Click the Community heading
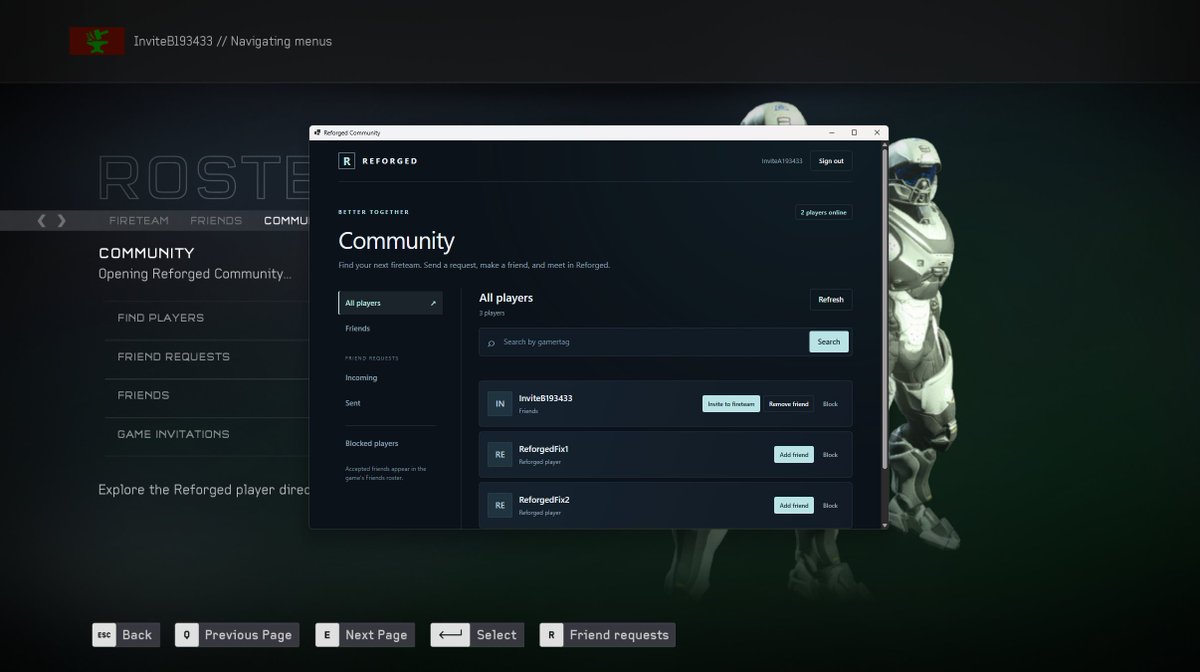1200x672 pixels. click(396, 241)
